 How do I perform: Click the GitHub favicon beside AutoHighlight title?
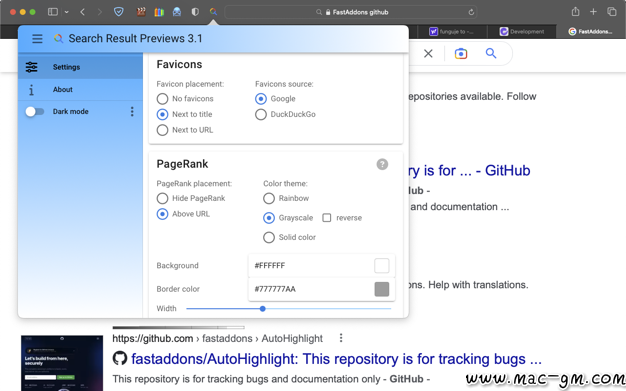pos(120,358)
